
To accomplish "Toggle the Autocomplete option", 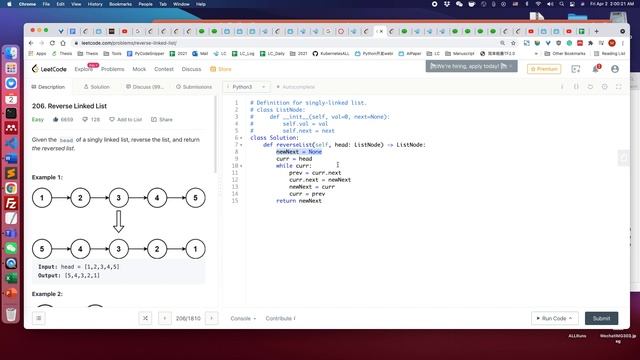I will tap(296, 87).
